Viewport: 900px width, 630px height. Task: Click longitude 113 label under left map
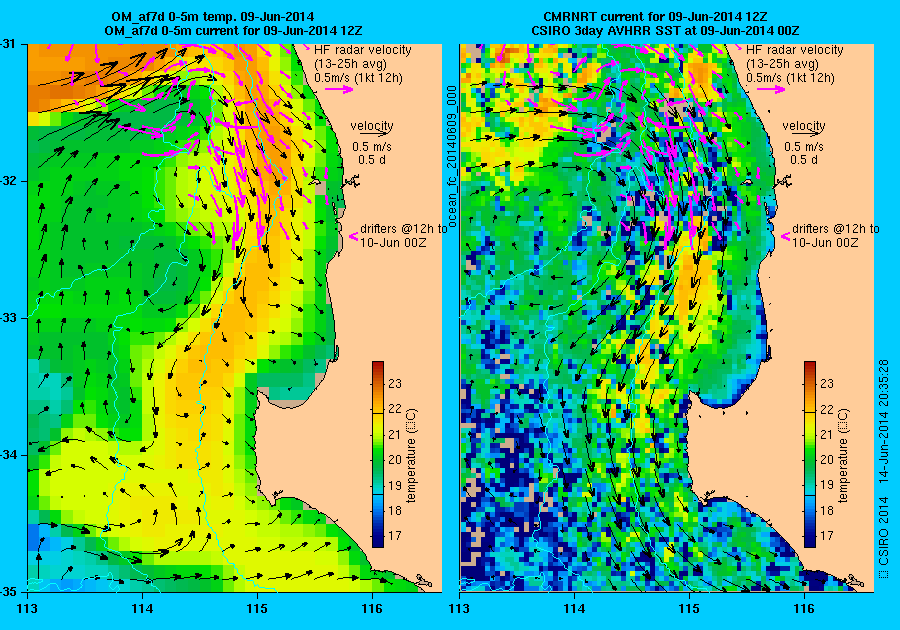(x=28, y=609)
